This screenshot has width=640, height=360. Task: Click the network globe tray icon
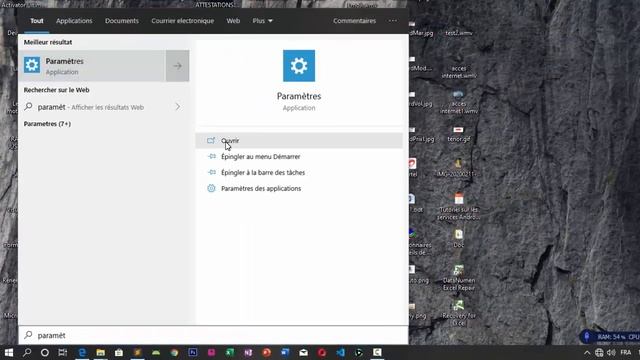coord(599,353)
